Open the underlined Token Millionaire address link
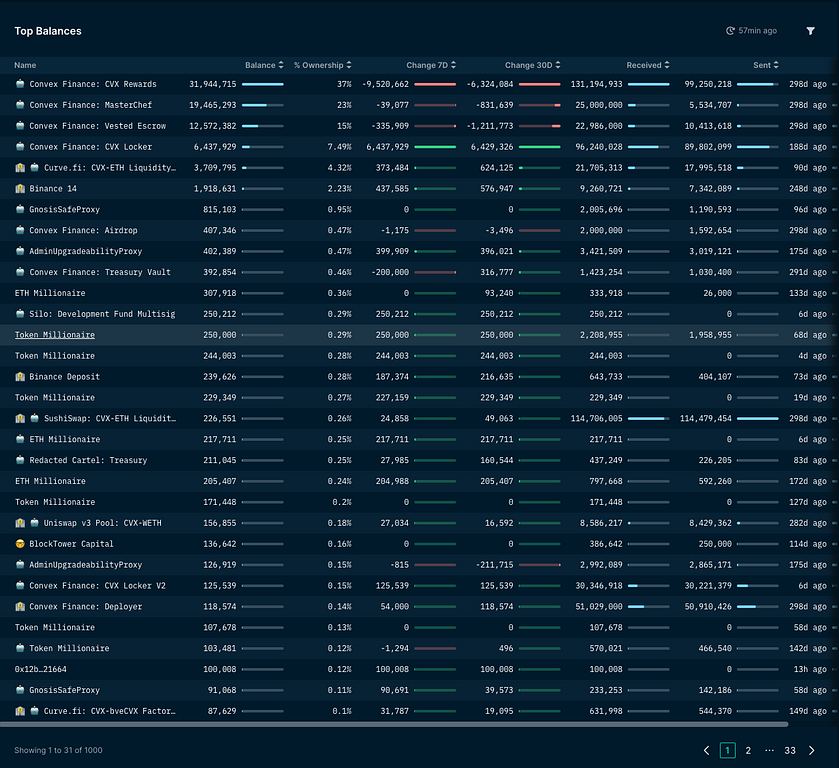This screenshot has height=768, width=839. pyautogui.click(x=55, y=335)
